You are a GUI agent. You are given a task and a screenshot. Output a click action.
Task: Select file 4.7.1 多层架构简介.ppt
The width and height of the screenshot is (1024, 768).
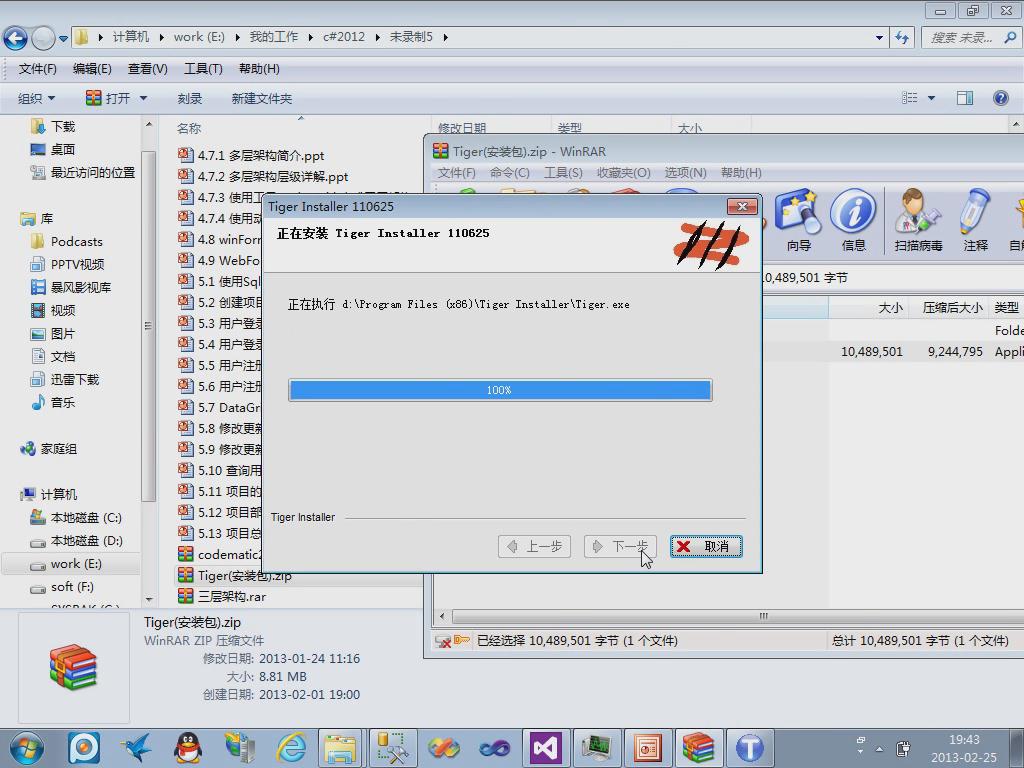(251, 155)
